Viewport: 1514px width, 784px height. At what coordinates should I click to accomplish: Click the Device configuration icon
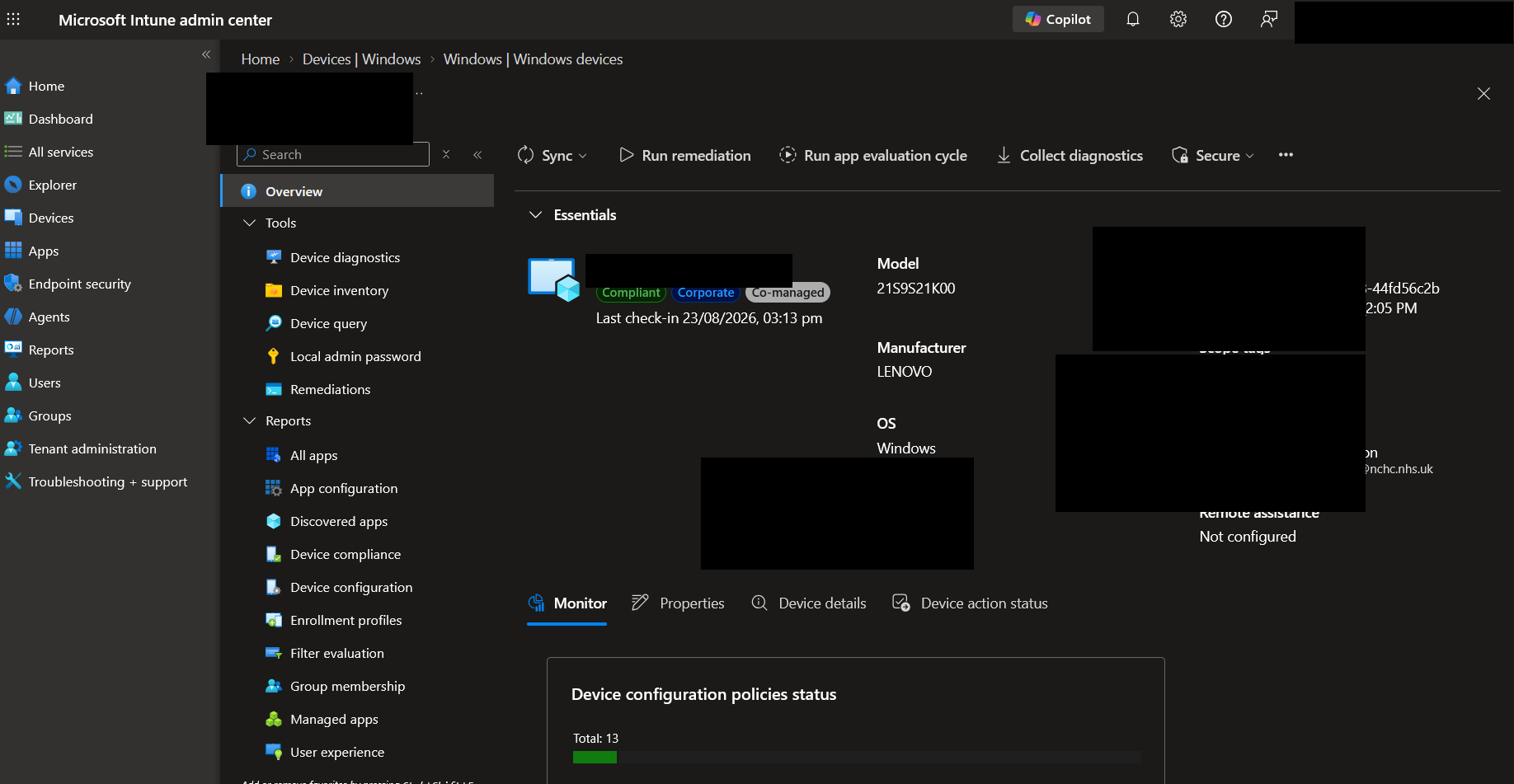click(x=274, y=587)
